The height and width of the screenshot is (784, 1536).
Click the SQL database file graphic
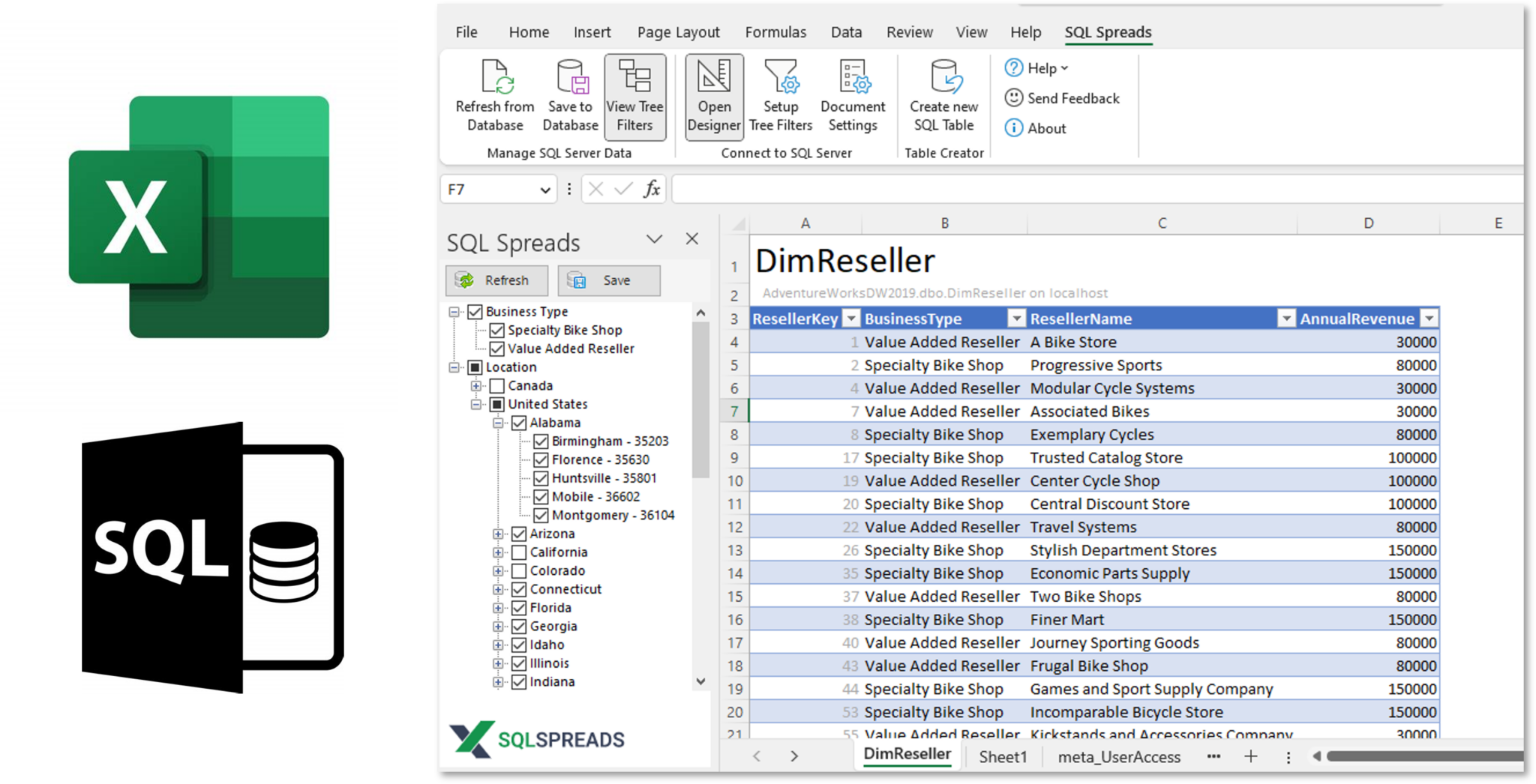(213, 557)
